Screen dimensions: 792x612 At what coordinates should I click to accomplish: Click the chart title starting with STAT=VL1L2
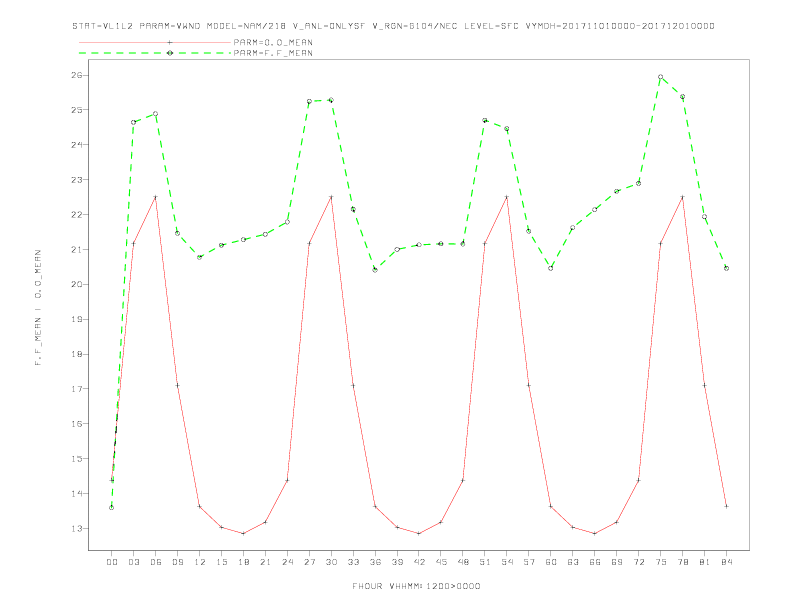click(393, 26)
